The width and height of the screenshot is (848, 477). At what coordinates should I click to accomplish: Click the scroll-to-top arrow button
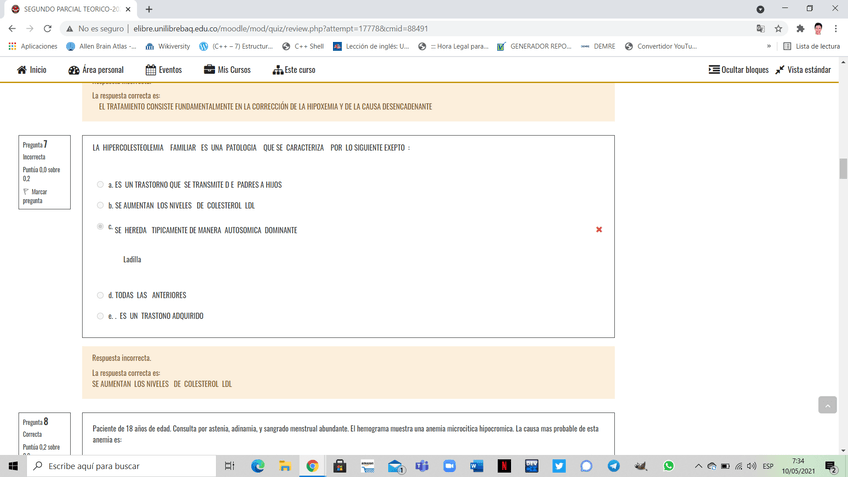(827, 405)
